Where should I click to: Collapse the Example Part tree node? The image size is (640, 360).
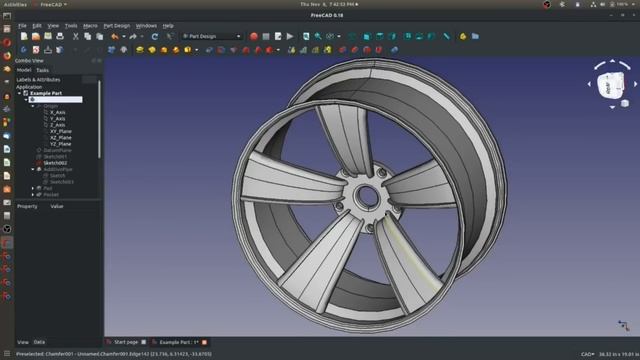19,93
